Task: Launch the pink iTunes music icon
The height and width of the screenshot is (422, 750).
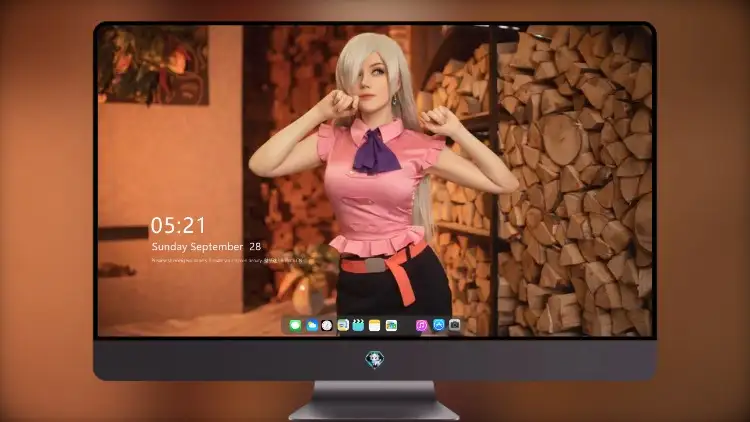Action: pyautogui.click(x=421, y=326)
